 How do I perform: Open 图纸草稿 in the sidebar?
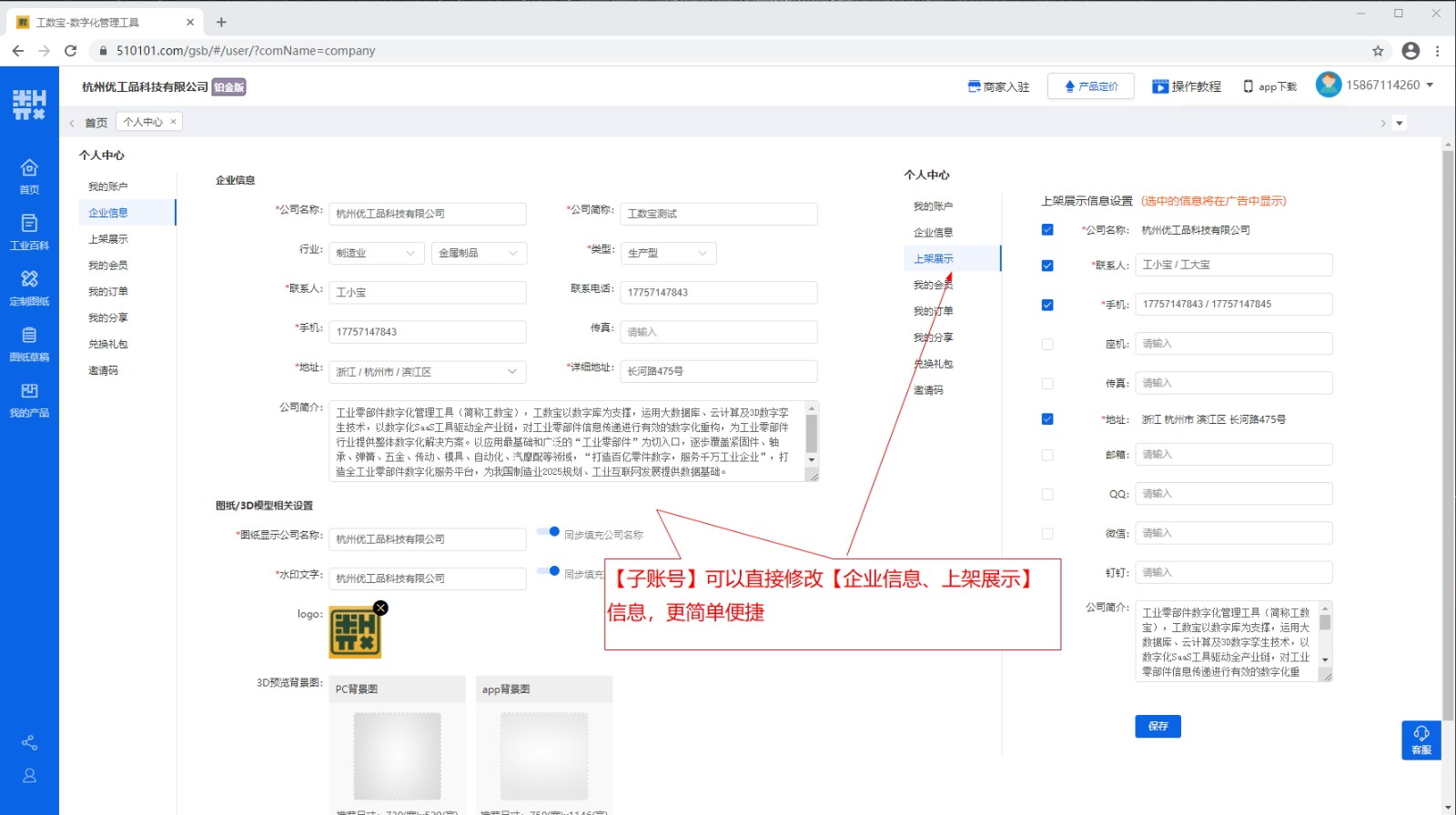tap(29, 343)
